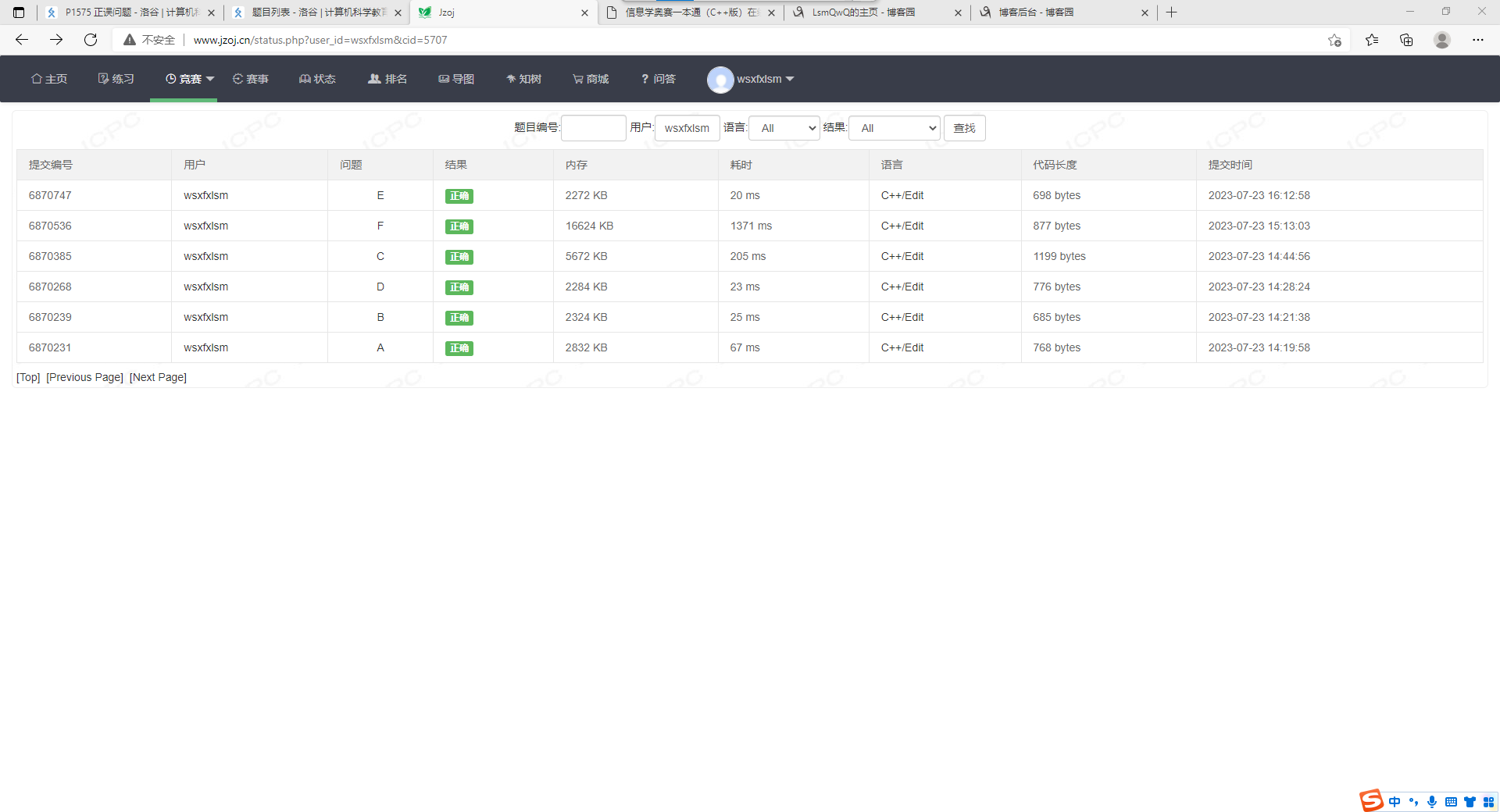This screenshot has width=1500, height=812.
Task: Click the 正确 badge for problem E
Action: point(459,196)
